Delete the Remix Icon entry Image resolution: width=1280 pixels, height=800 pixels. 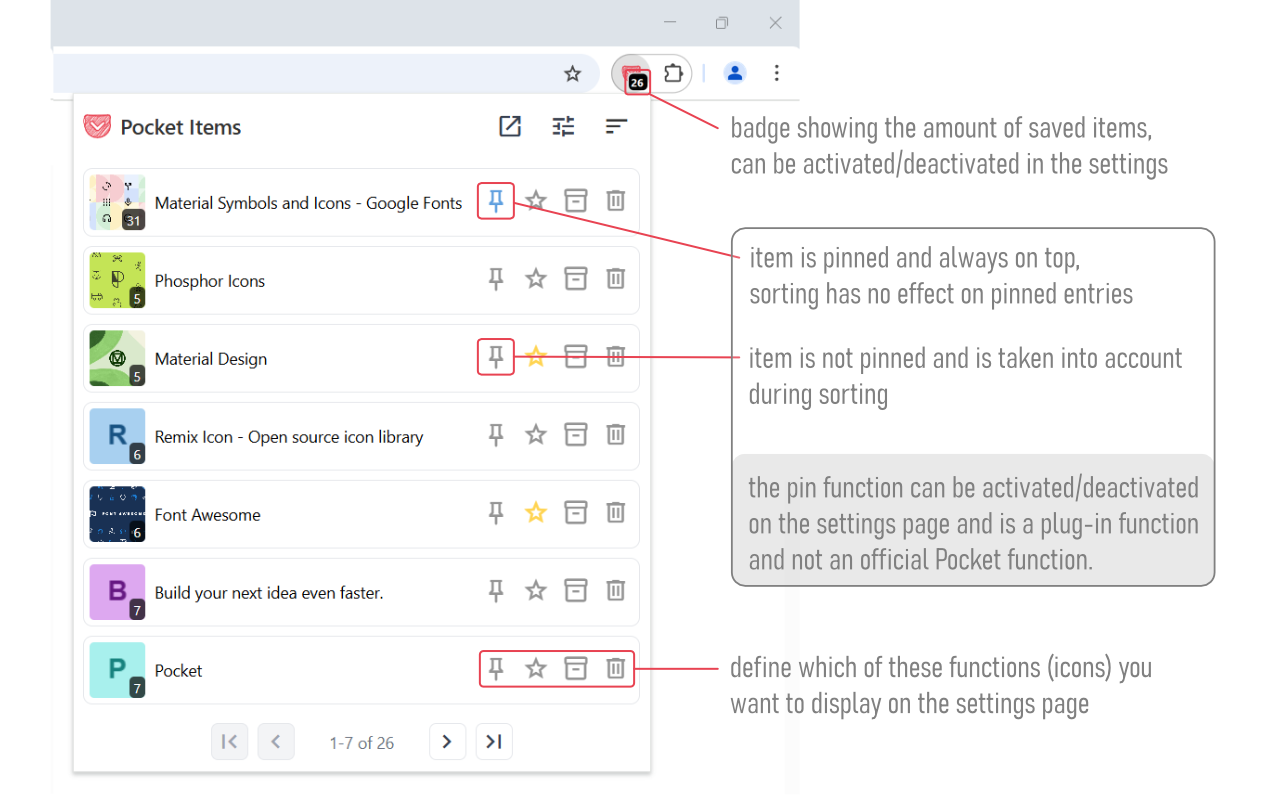[x=615, y=434]
